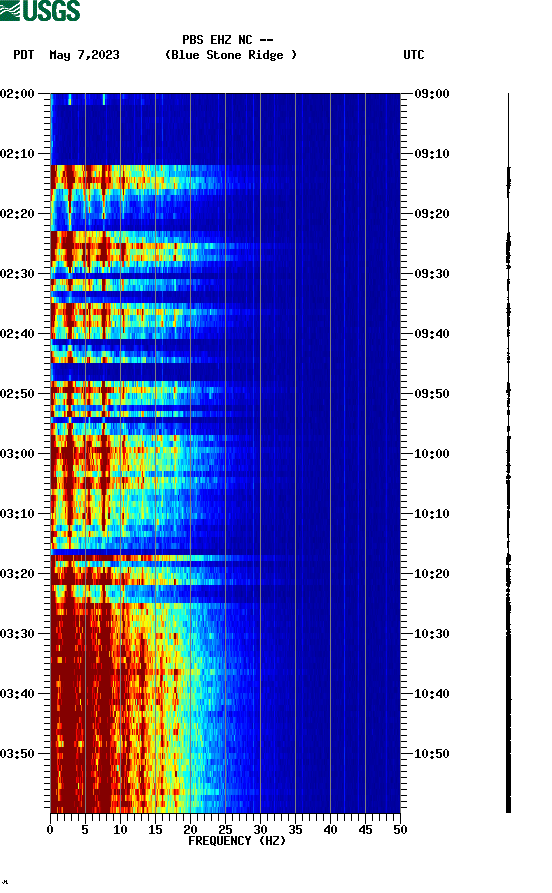Click the spectrogram plot image
552x893 pixels.
(226, 453)
